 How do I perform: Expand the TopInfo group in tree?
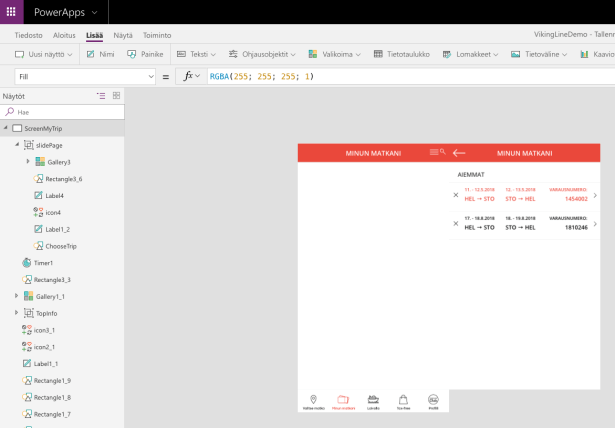[16, 313]
